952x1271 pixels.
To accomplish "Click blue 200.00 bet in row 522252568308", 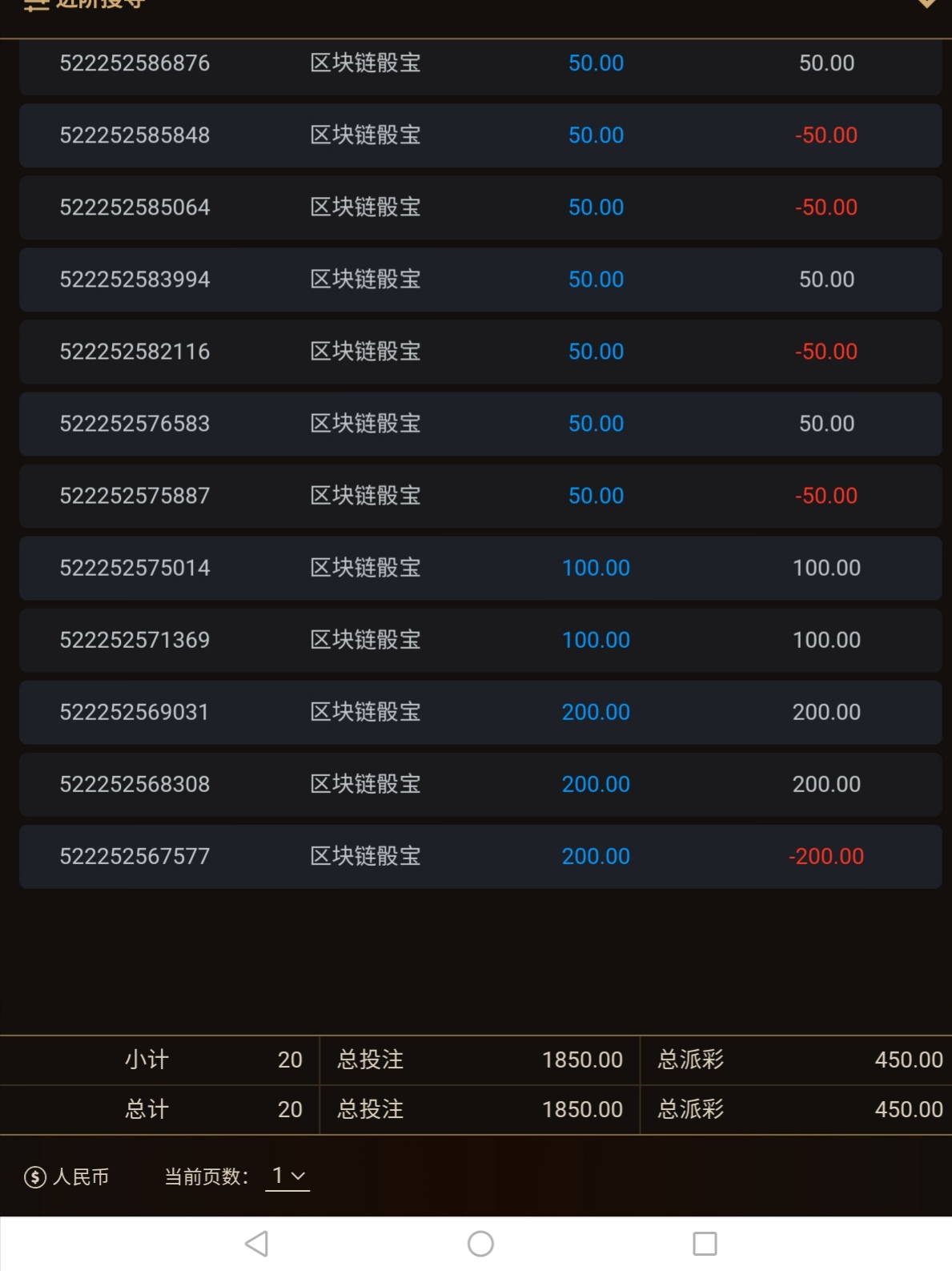I will click(x=596, y=784).
